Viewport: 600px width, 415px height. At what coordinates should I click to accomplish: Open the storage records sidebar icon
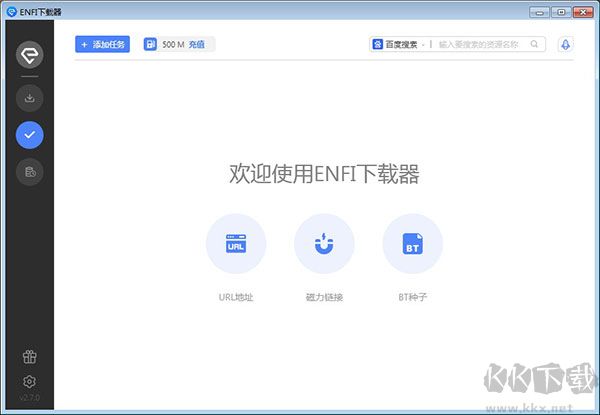tap(29, 172)
